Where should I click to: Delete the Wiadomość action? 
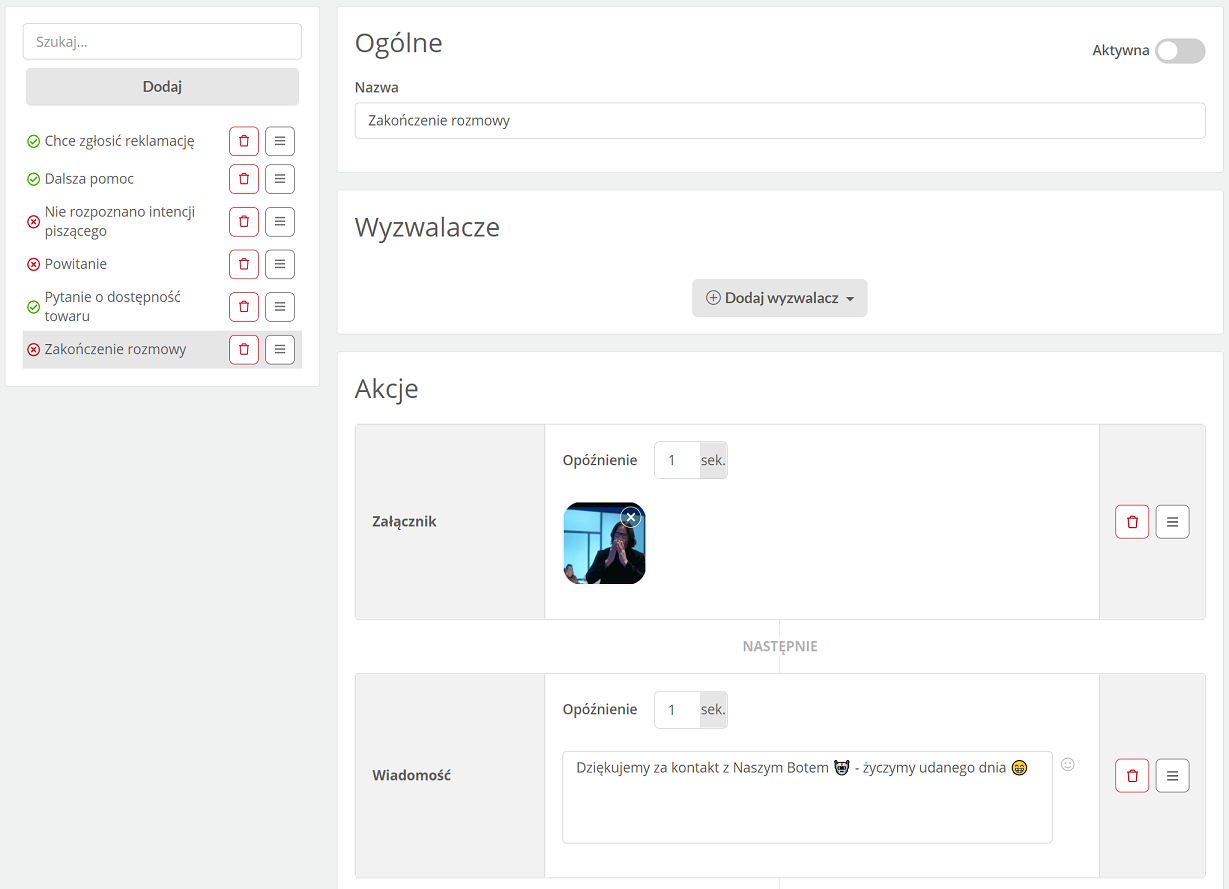click(x=1132, y=775)
